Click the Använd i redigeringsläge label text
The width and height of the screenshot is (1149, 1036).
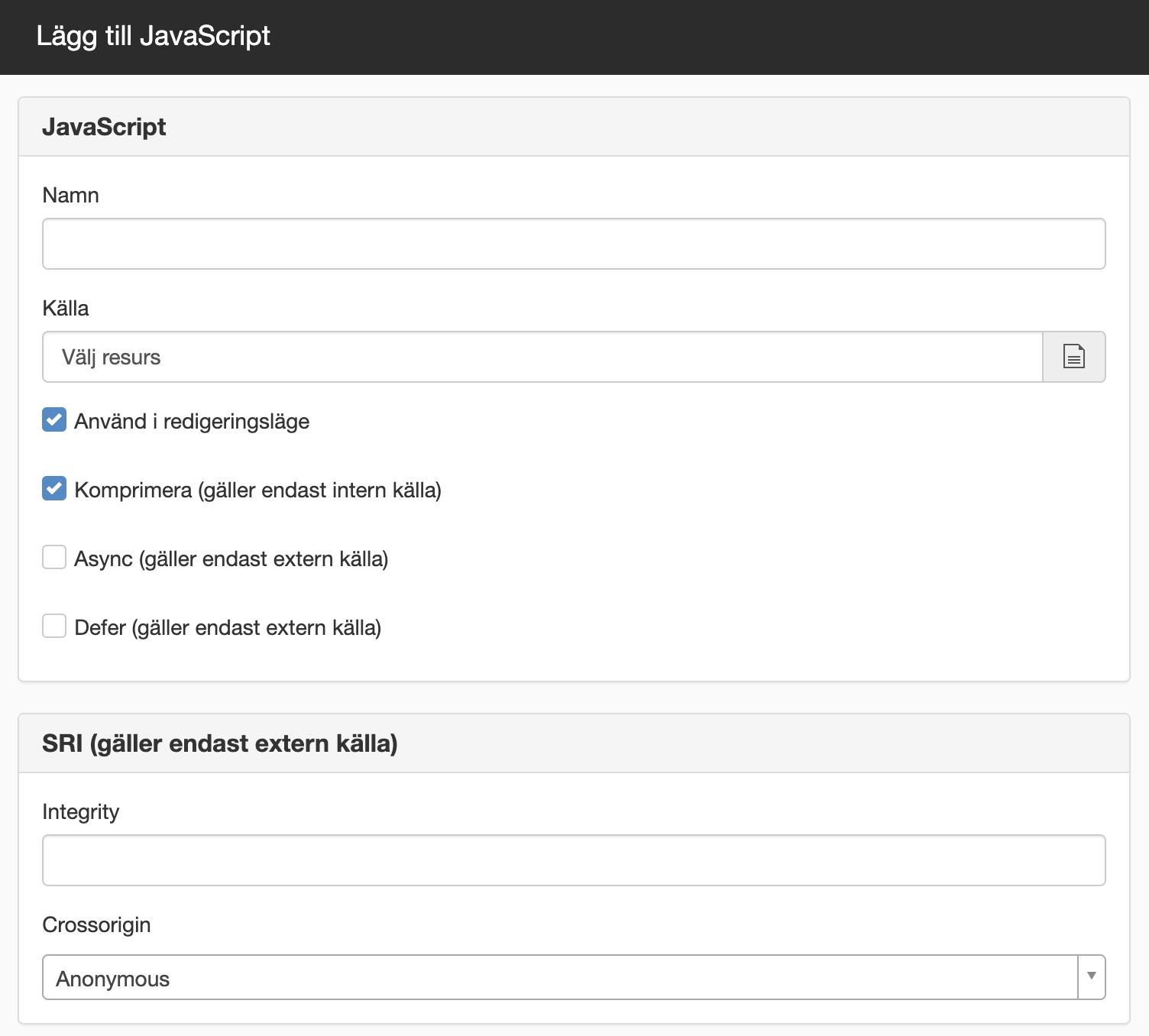[x=192, y=422]
